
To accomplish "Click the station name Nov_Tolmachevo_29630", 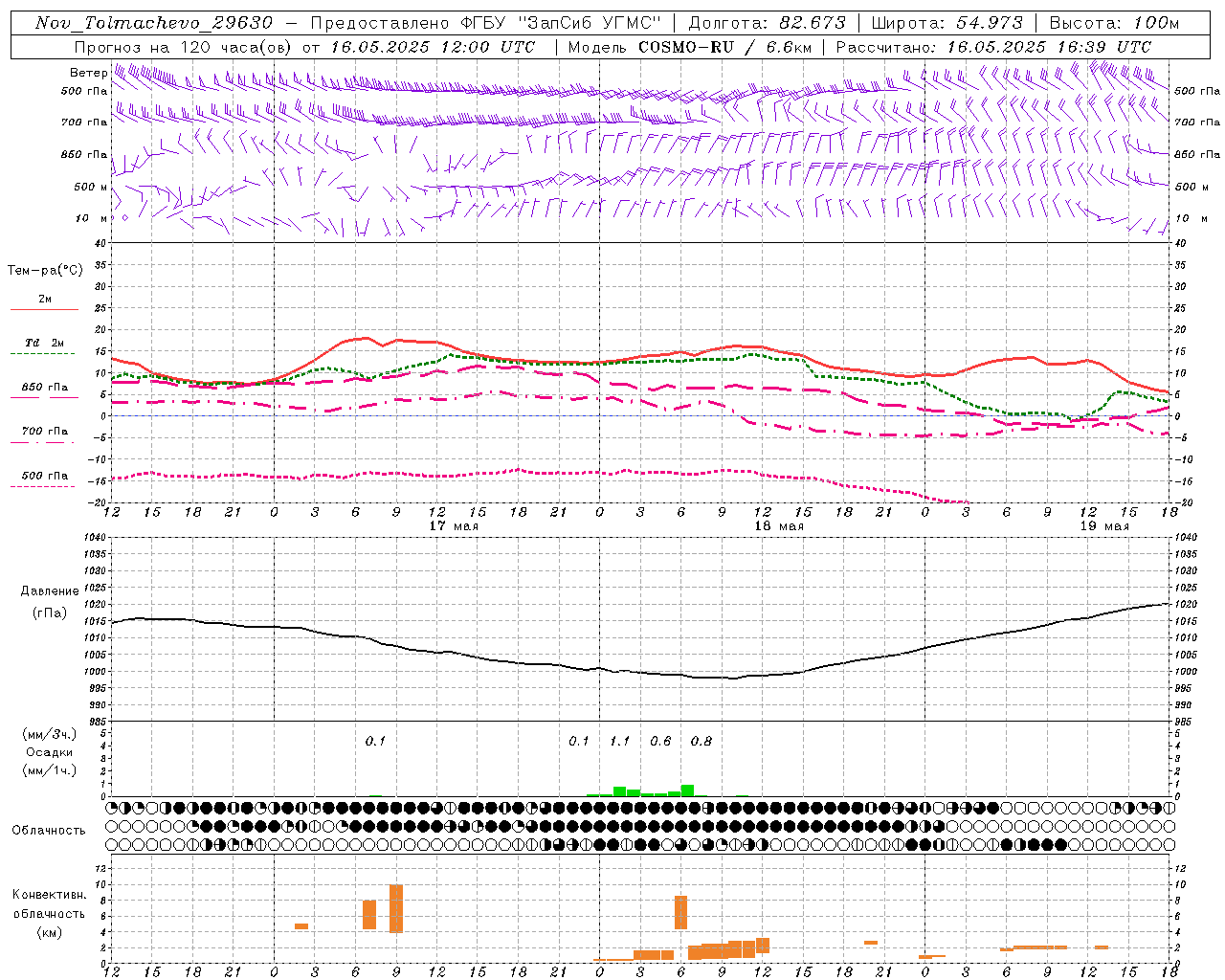I will click(154, 23).
